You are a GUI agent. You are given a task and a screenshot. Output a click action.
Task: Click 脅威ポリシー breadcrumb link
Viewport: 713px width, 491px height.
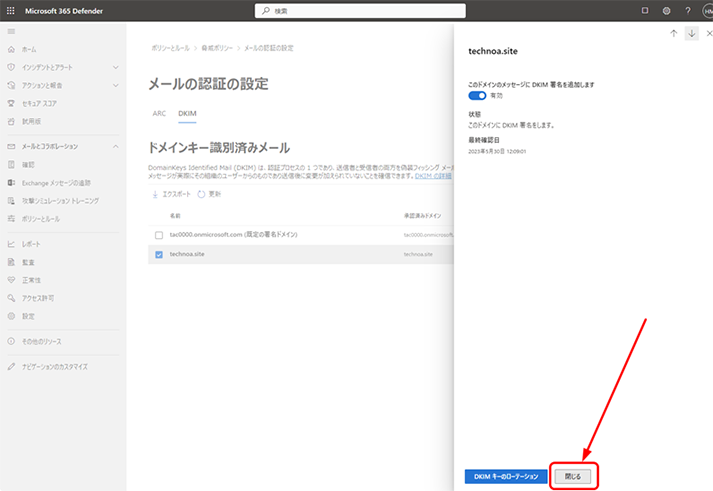(217, 48)
